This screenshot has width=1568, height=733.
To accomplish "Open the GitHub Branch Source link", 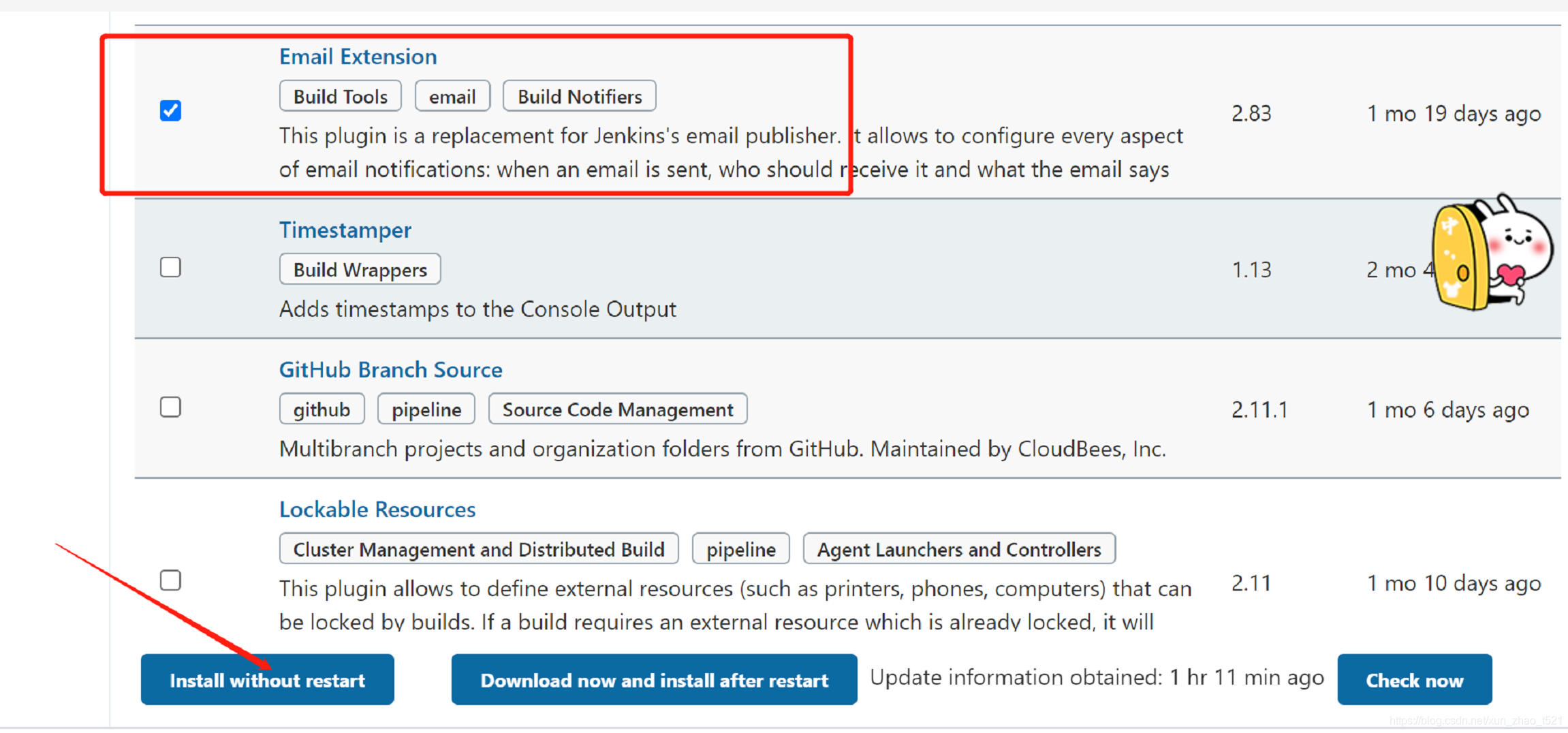I will point(391,370).
